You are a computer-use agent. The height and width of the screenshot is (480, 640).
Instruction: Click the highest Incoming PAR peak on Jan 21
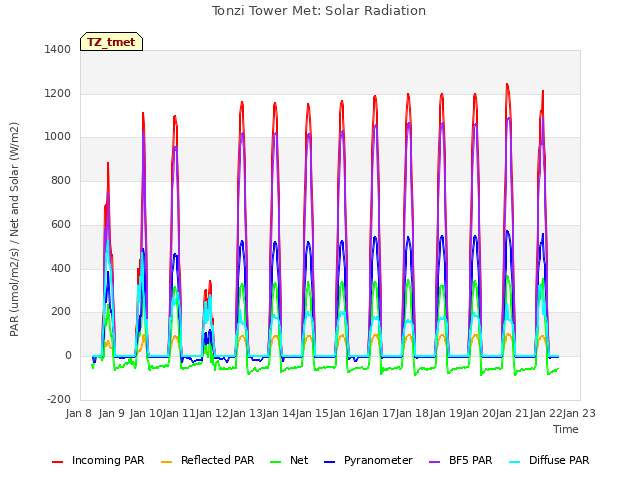507,85
